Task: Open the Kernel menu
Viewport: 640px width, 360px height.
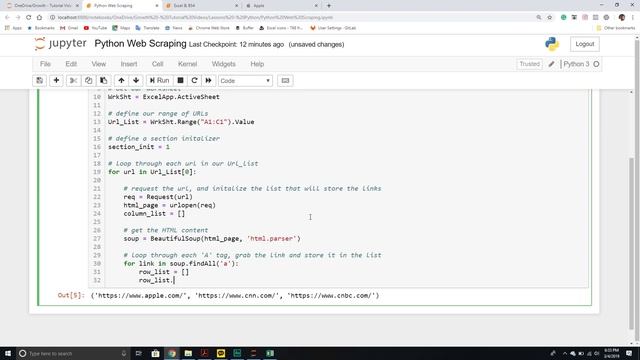Action: pyautogui.click(x=188, y=64)
